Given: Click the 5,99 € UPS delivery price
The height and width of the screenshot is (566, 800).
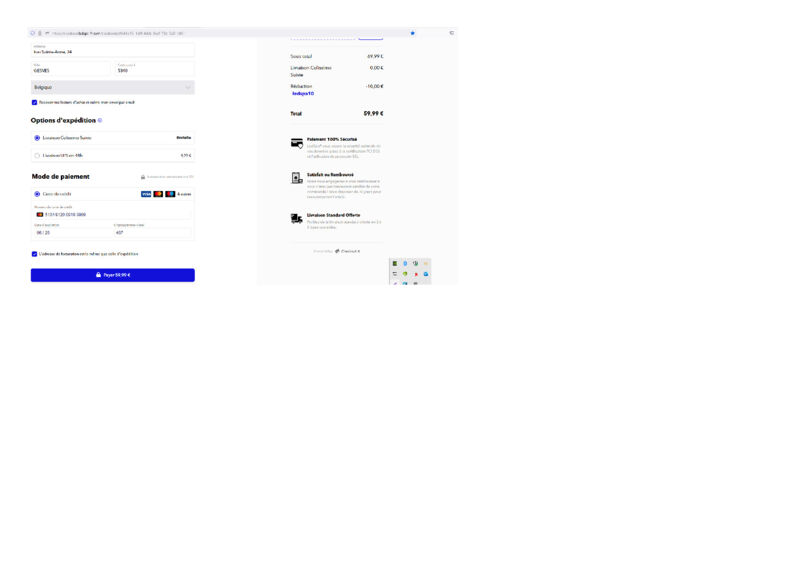Looking at the screenshot, I should pos(186,156).
